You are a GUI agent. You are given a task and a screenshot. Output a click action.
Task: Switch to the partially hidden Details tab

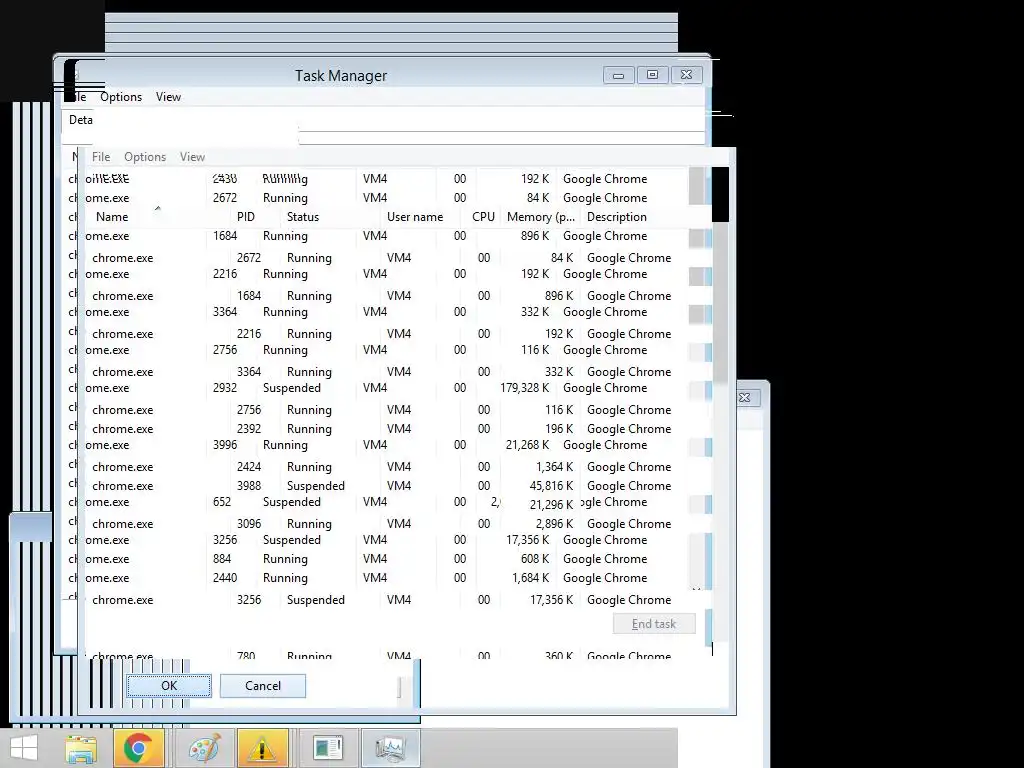(80, 120)
